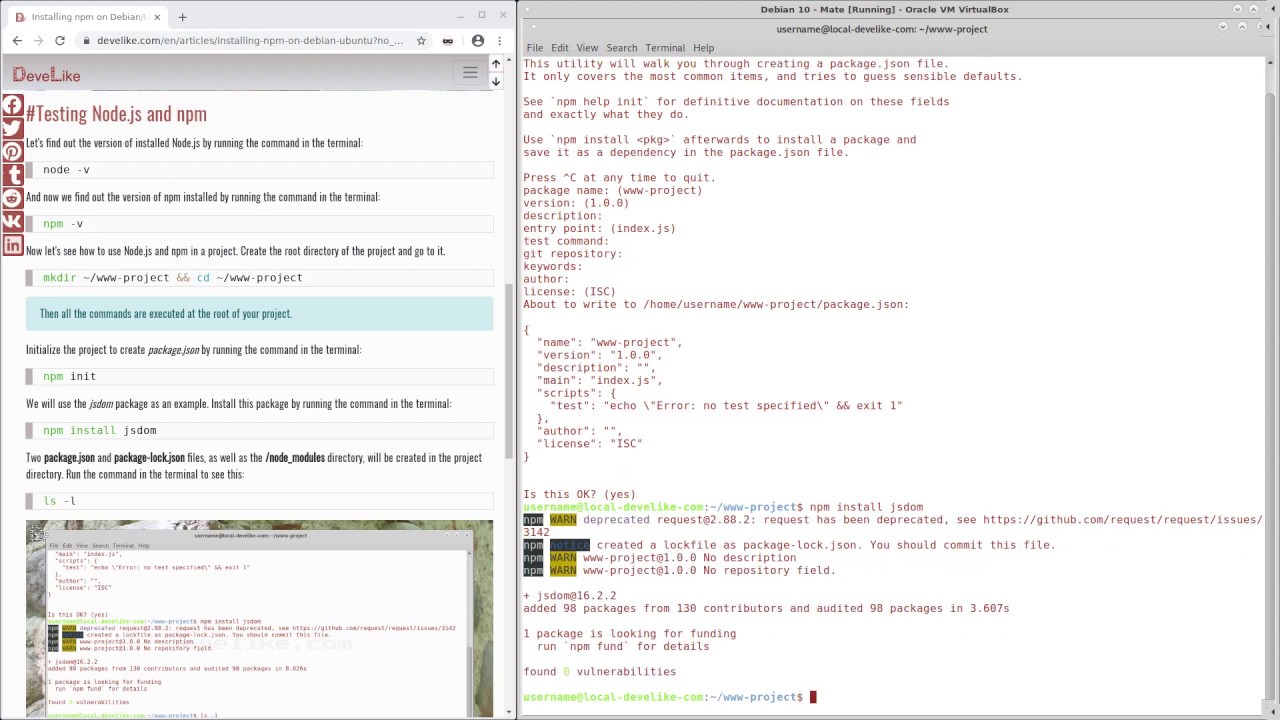Open the terminal Edit menu

pos(560,48)
